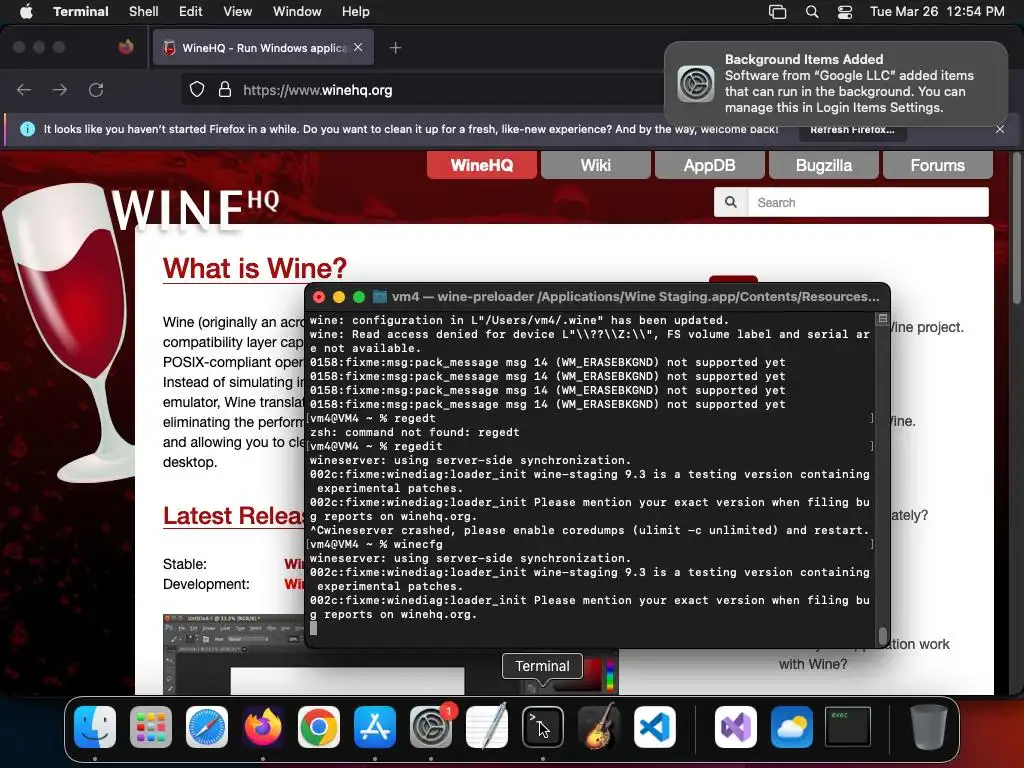The image size is (1024, 768).
Task: Go forward in Firefox navigation
Action: pos(60,89)
